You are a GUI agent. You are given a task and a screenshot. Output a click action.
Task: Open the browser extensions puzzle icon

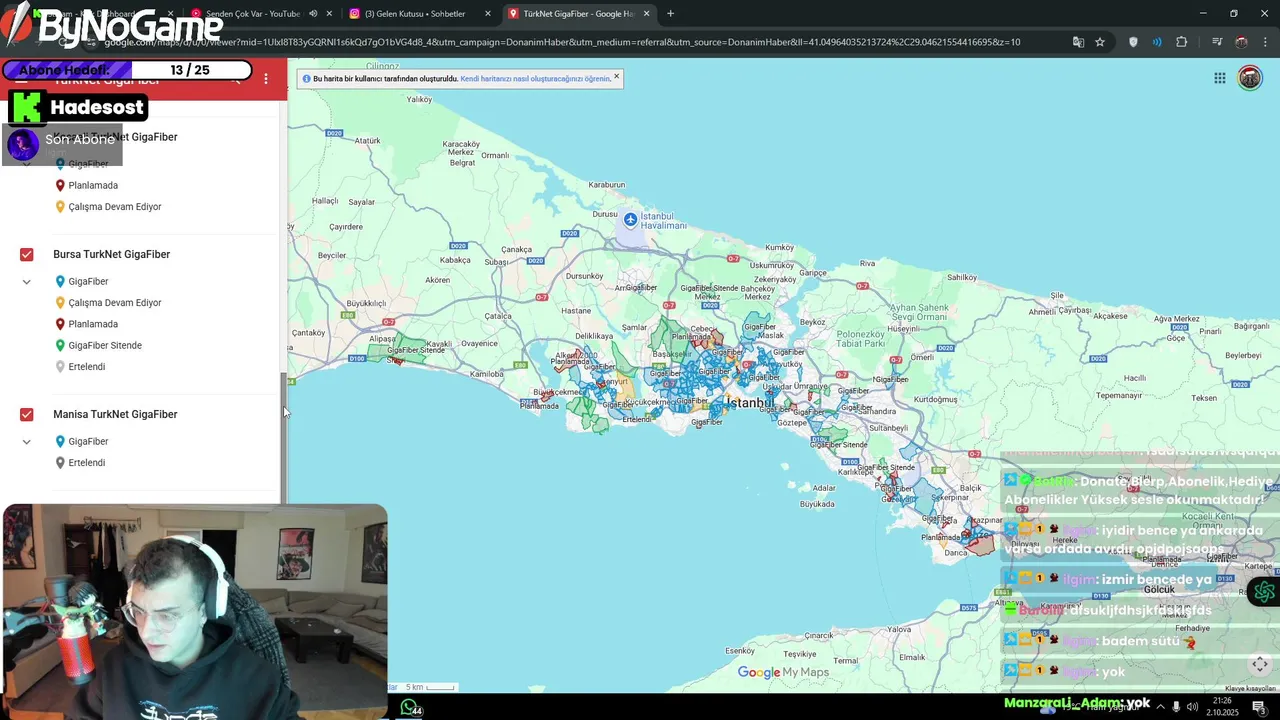pyautogui.click(x=1182, y=42)
